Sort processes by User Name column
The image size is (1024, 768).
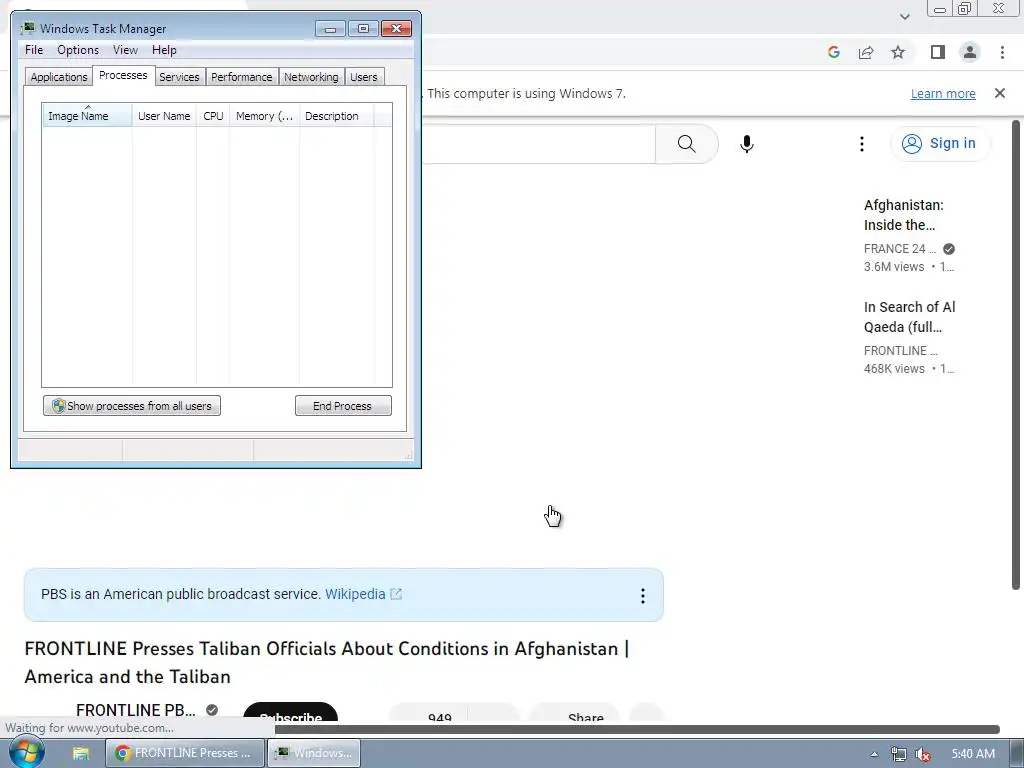164,116
